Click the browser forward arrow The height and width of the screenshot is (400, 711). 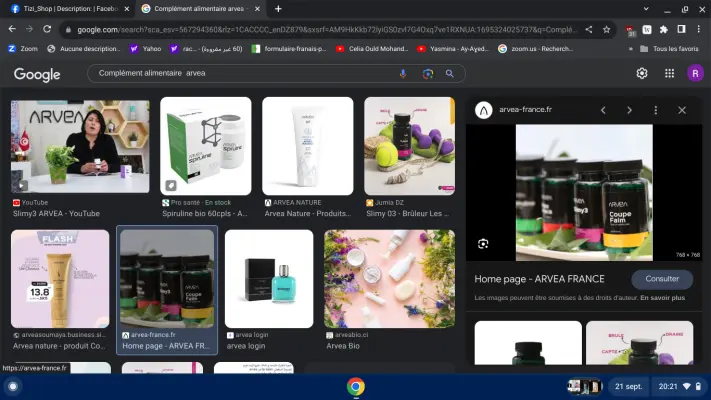[x=29, y=29]
